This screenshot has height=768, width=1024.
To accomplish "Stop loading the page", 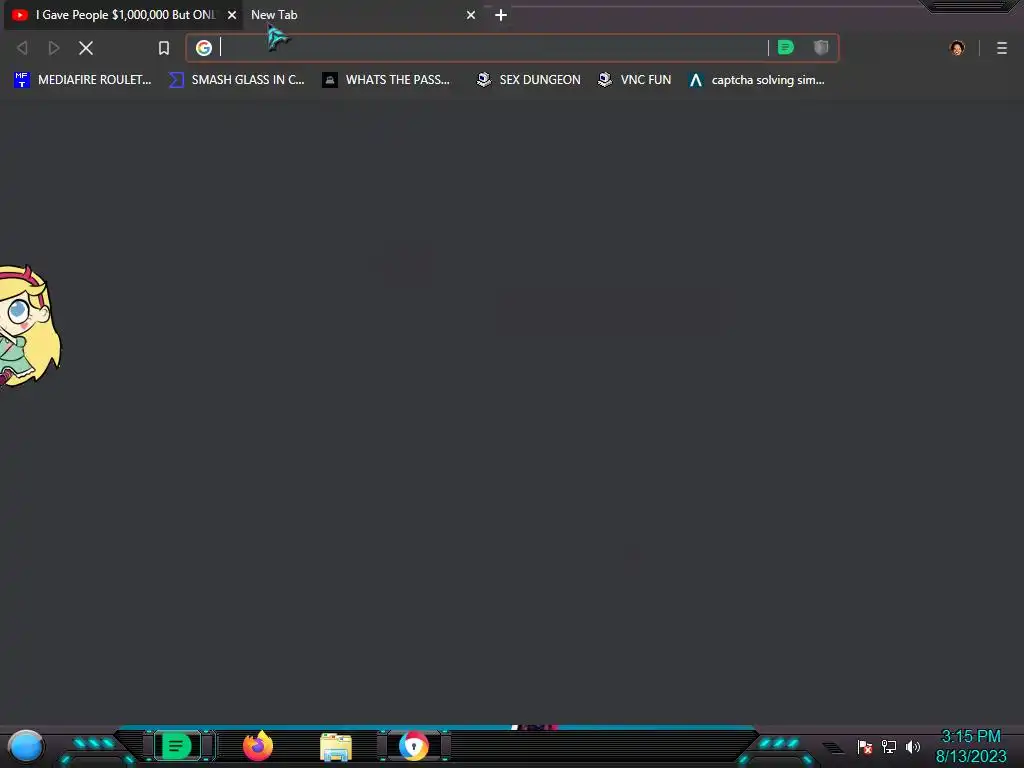I will (x=86, y=48).
